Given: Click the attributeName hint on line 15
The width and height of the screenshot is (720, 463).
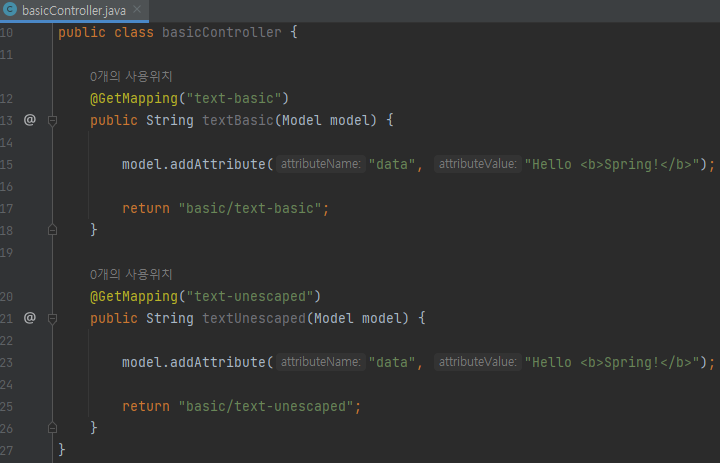Looking at the screenshot, I should pyautogui.click(x=321, y=164).
